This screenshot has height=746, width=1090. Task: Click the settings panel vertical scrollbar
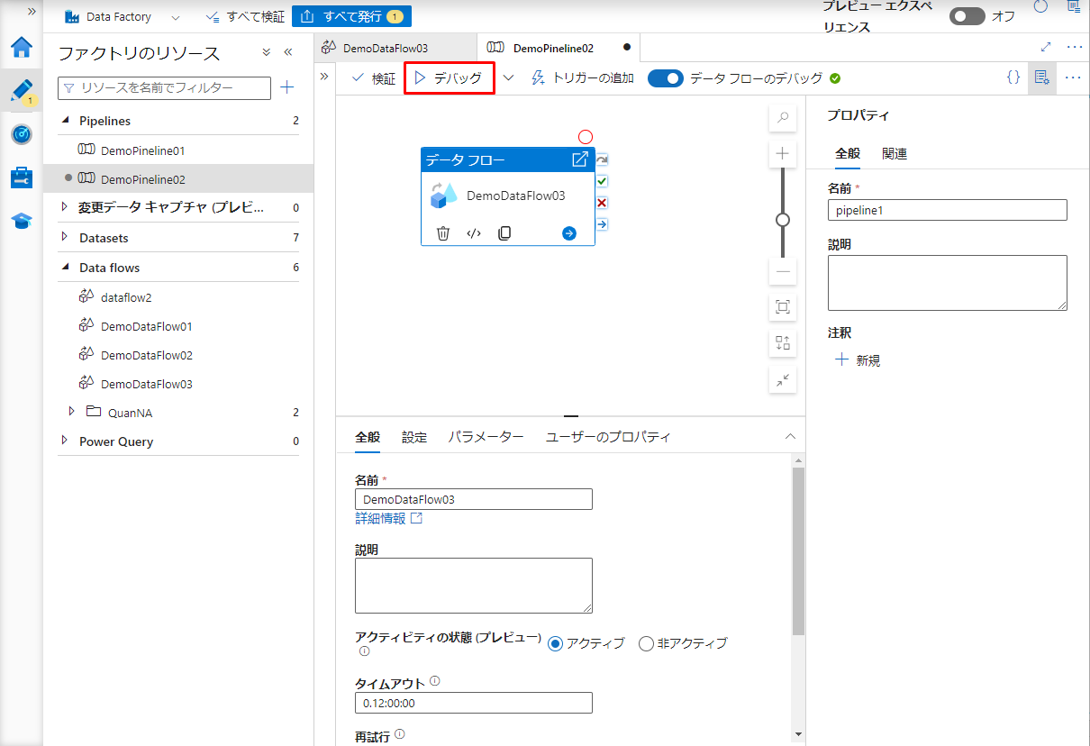(x=798, y=551)
